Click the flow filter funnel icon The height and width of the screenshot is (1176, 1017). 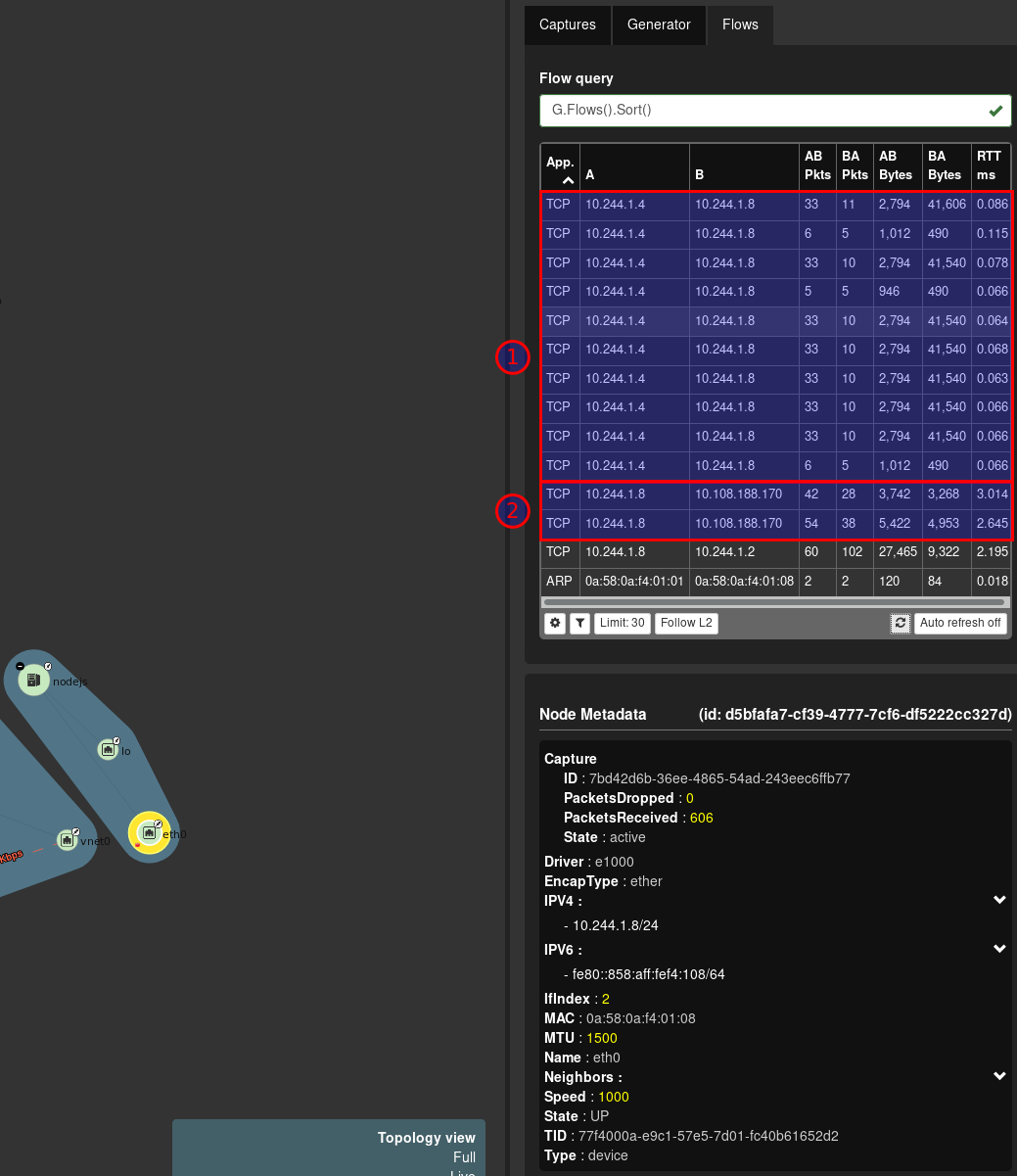pyautogui.click(x=580, y=623)
